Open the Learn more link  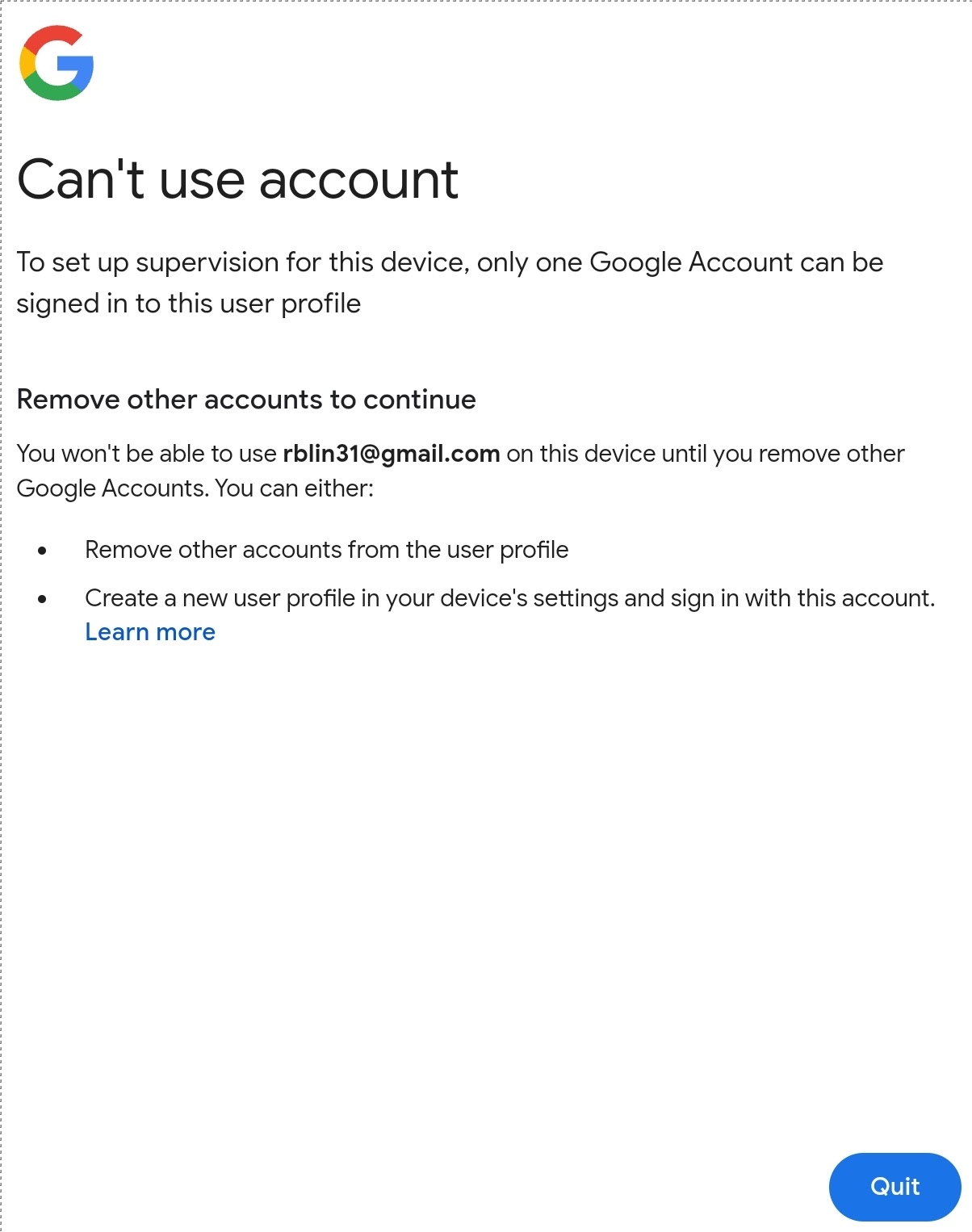pyautogui.click(x=150, y=632)
